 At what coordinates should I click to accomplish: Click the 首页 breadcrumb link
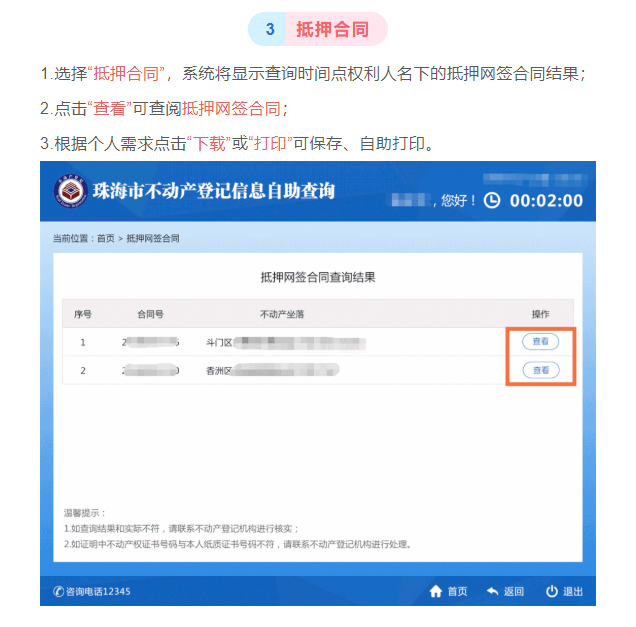coord(106,238)
